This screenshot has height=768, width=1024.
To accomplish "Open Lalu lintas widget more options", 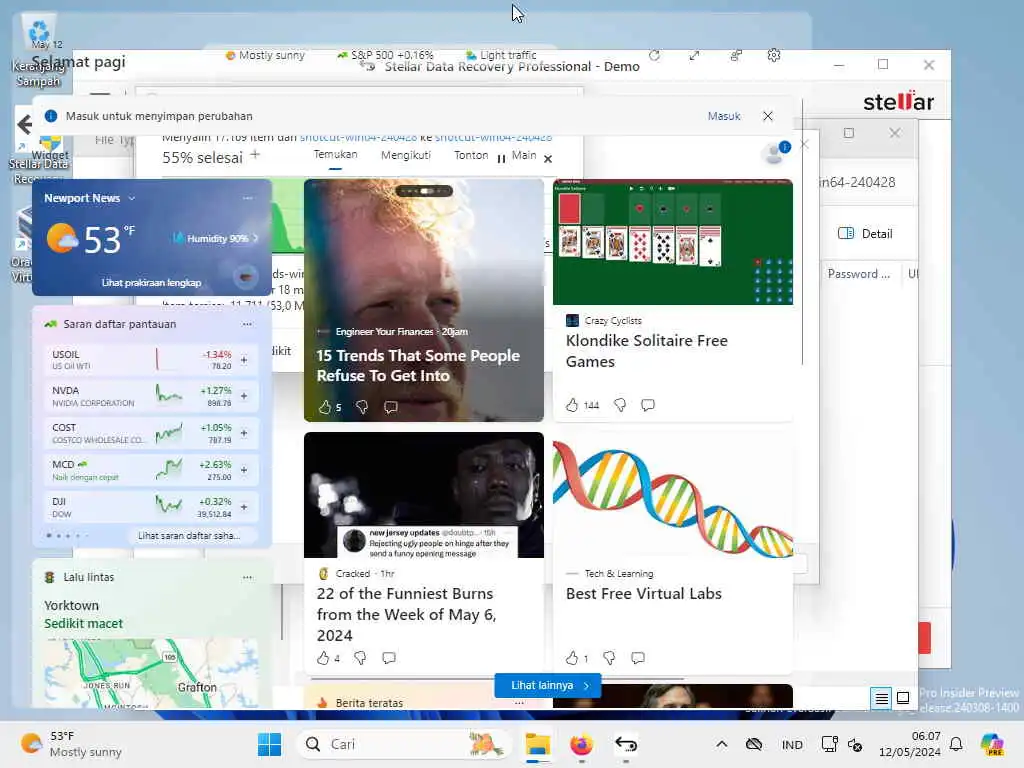I will 248,577.
